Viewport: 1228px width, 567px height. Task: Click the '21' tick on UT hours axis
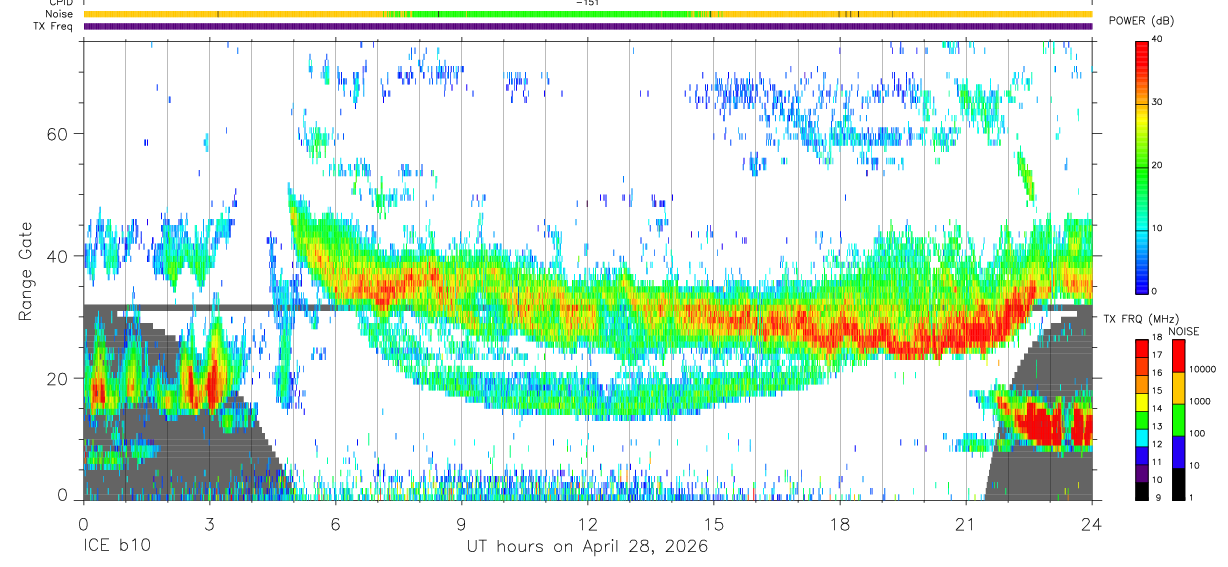965,524
